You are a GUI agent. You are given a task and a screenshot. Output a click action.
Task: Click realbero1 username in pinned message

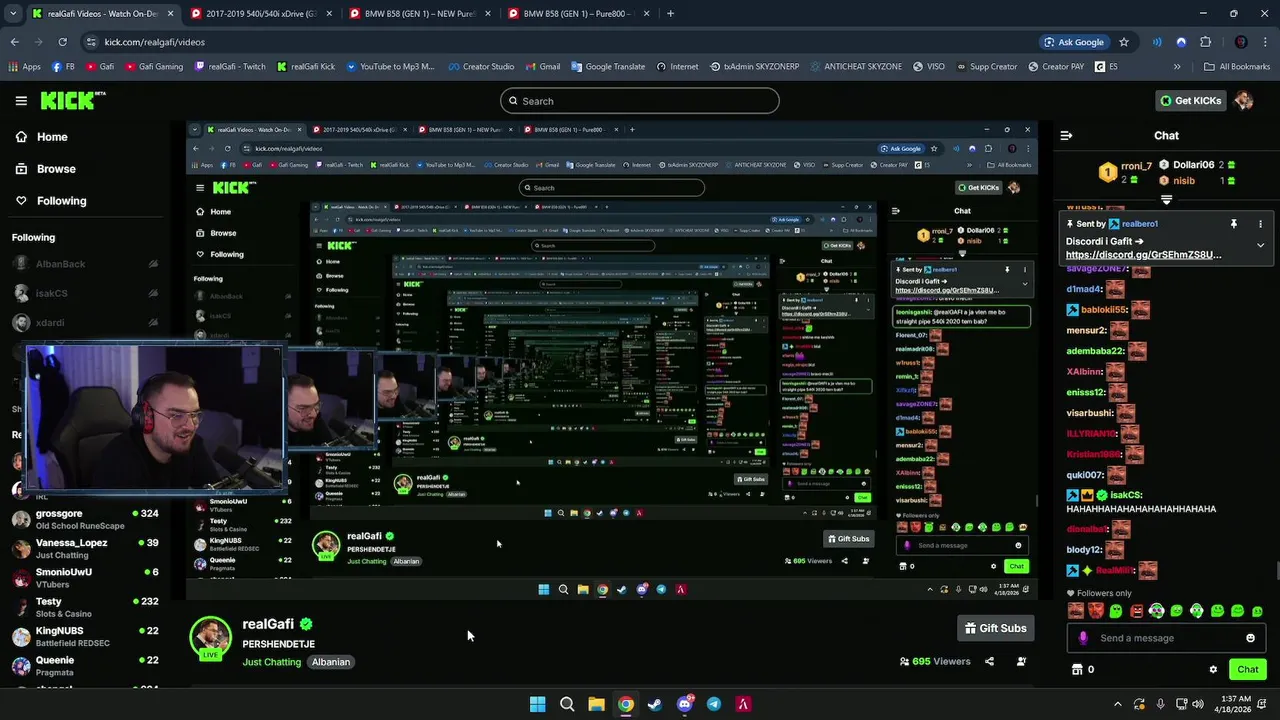coord(1139,224)
